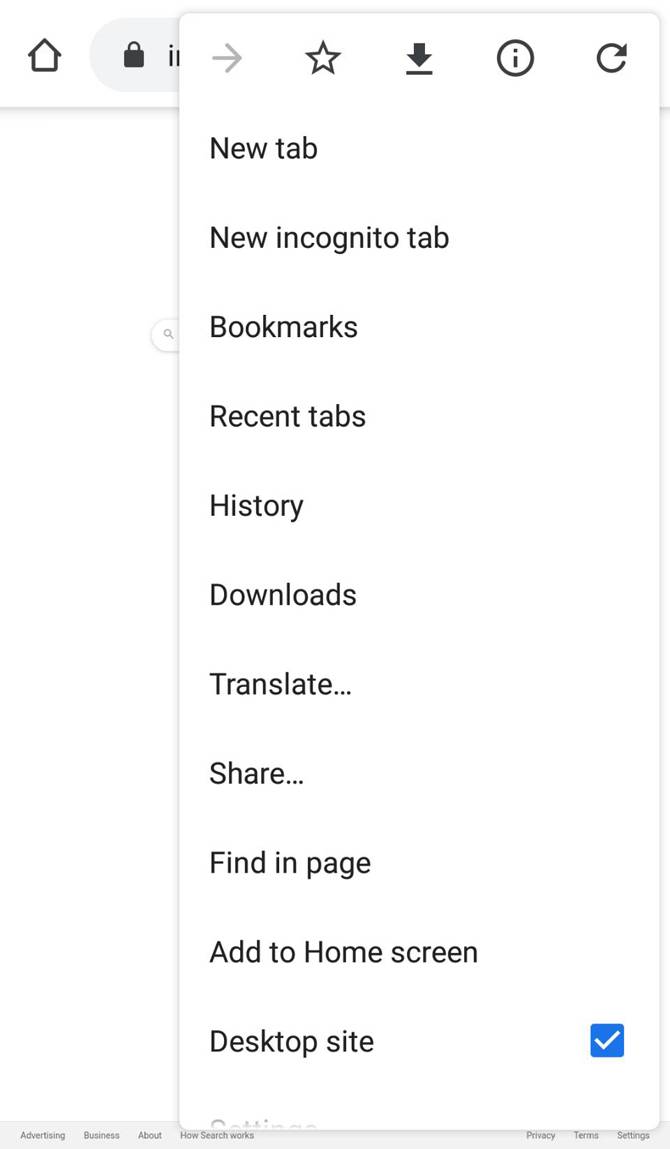Reload the page with refresh icon
The width and height of the screenshot is (670, 1149).
pyautogui.click(x=611, y=59)
